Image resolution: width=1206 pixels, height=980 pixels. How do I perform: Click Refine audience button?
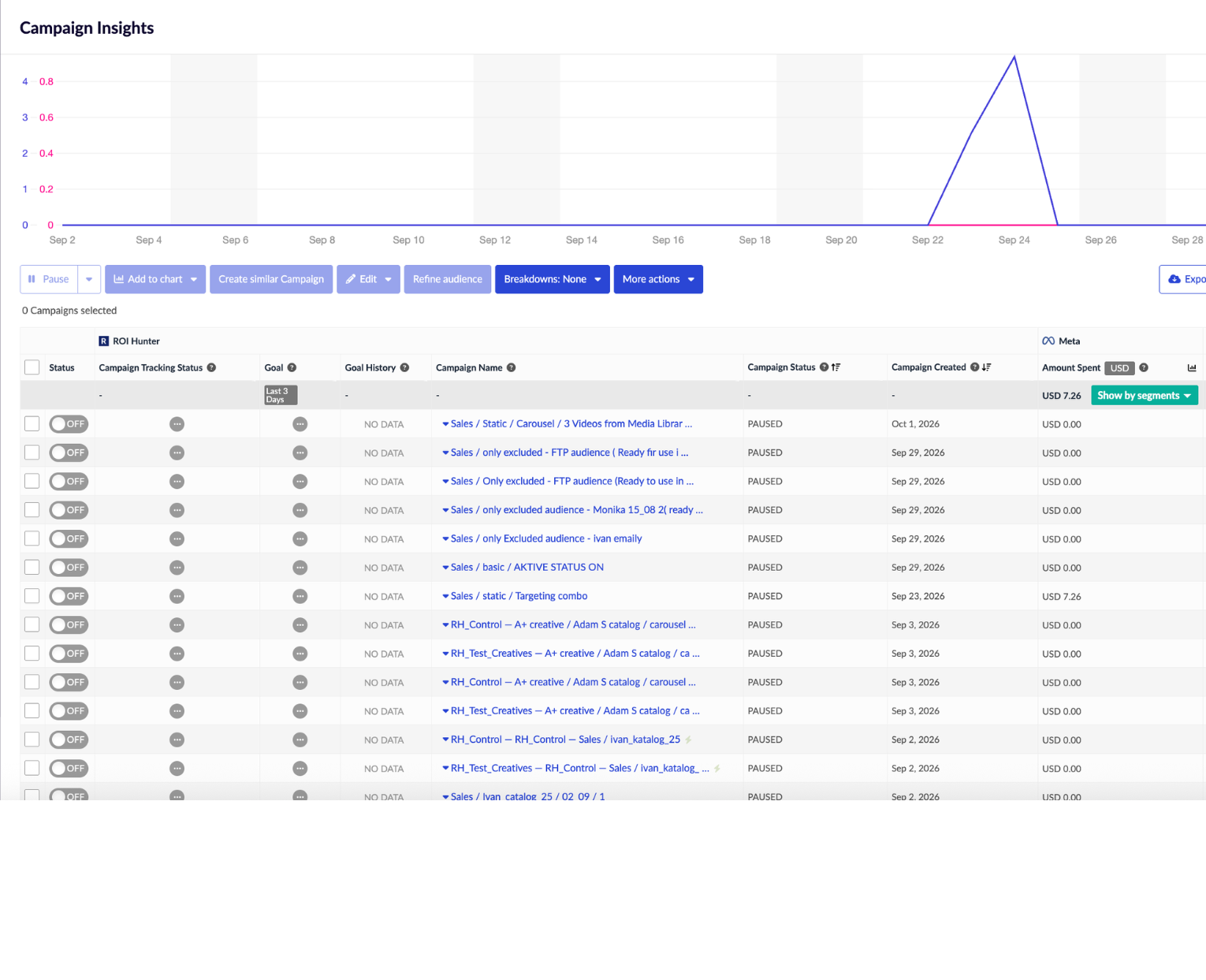point(448,279)
